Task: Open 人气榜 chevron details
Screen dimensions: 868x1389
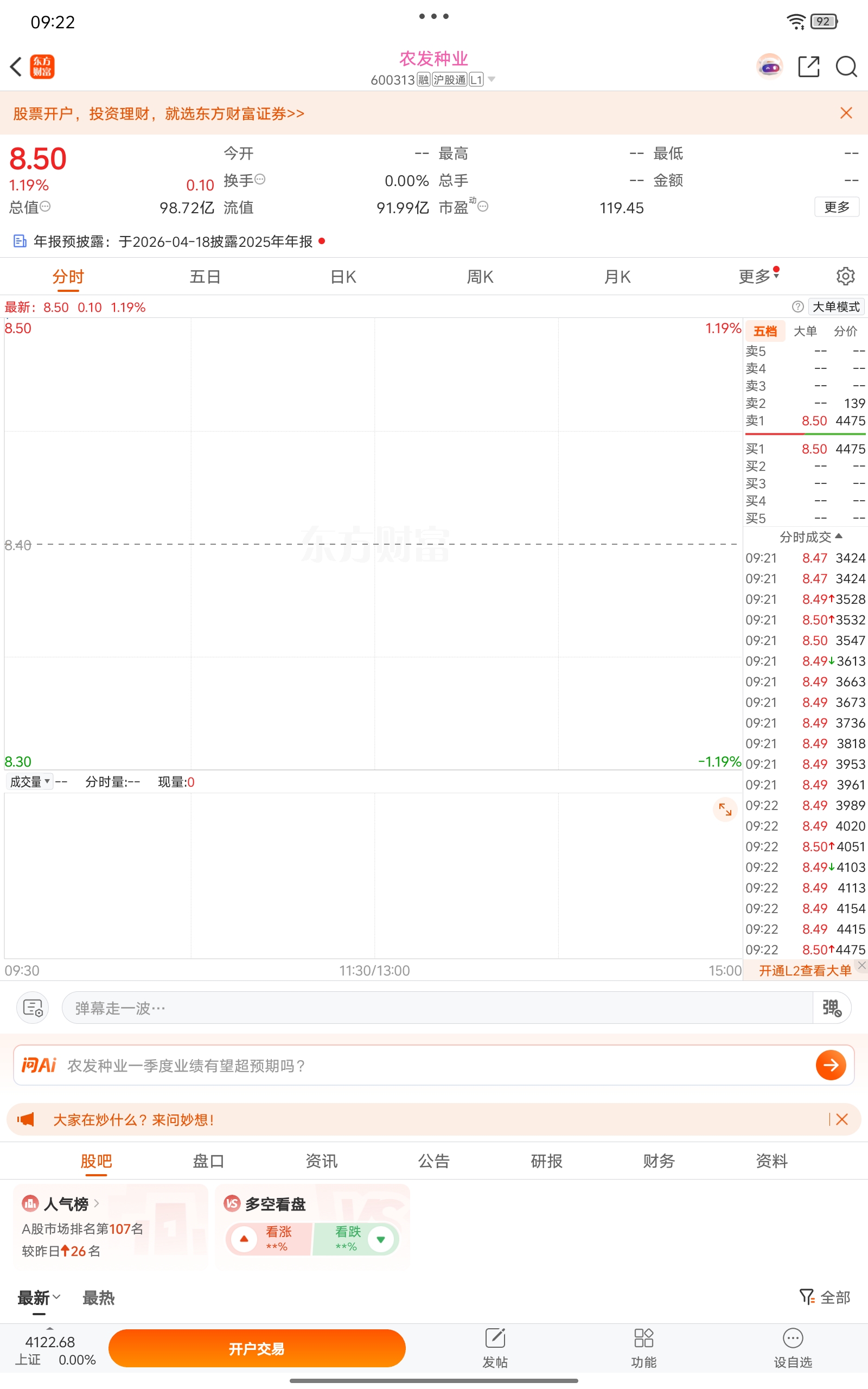Action: tap(97, 1203)
